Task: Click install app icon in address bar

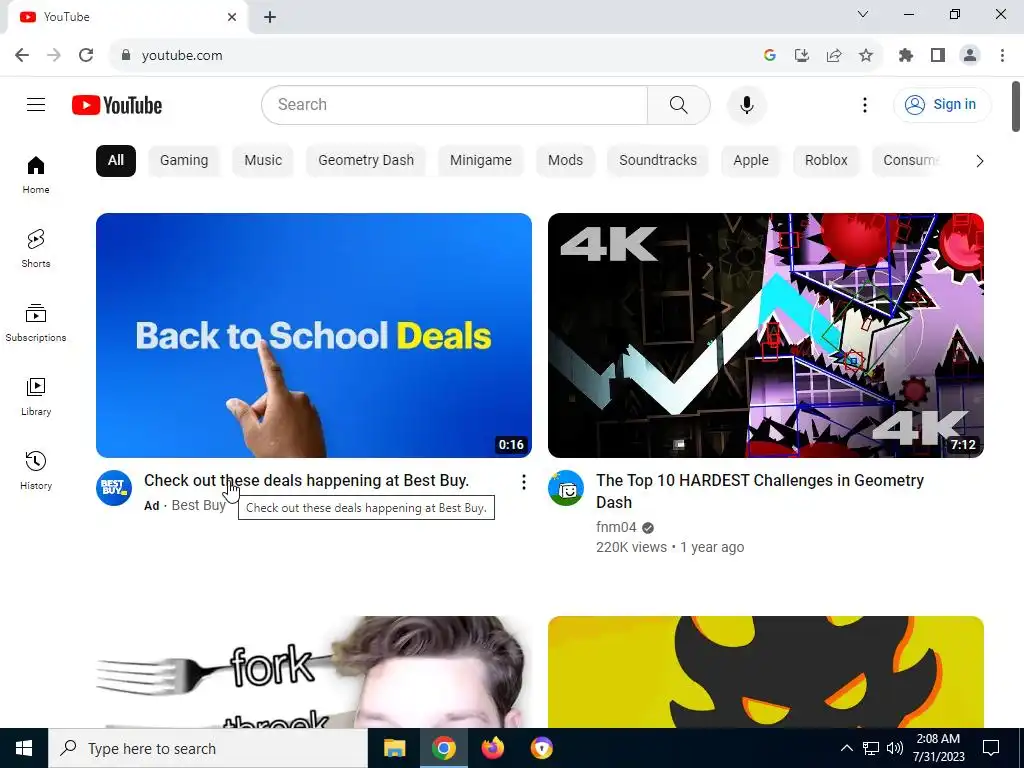Action: (801, 56)
